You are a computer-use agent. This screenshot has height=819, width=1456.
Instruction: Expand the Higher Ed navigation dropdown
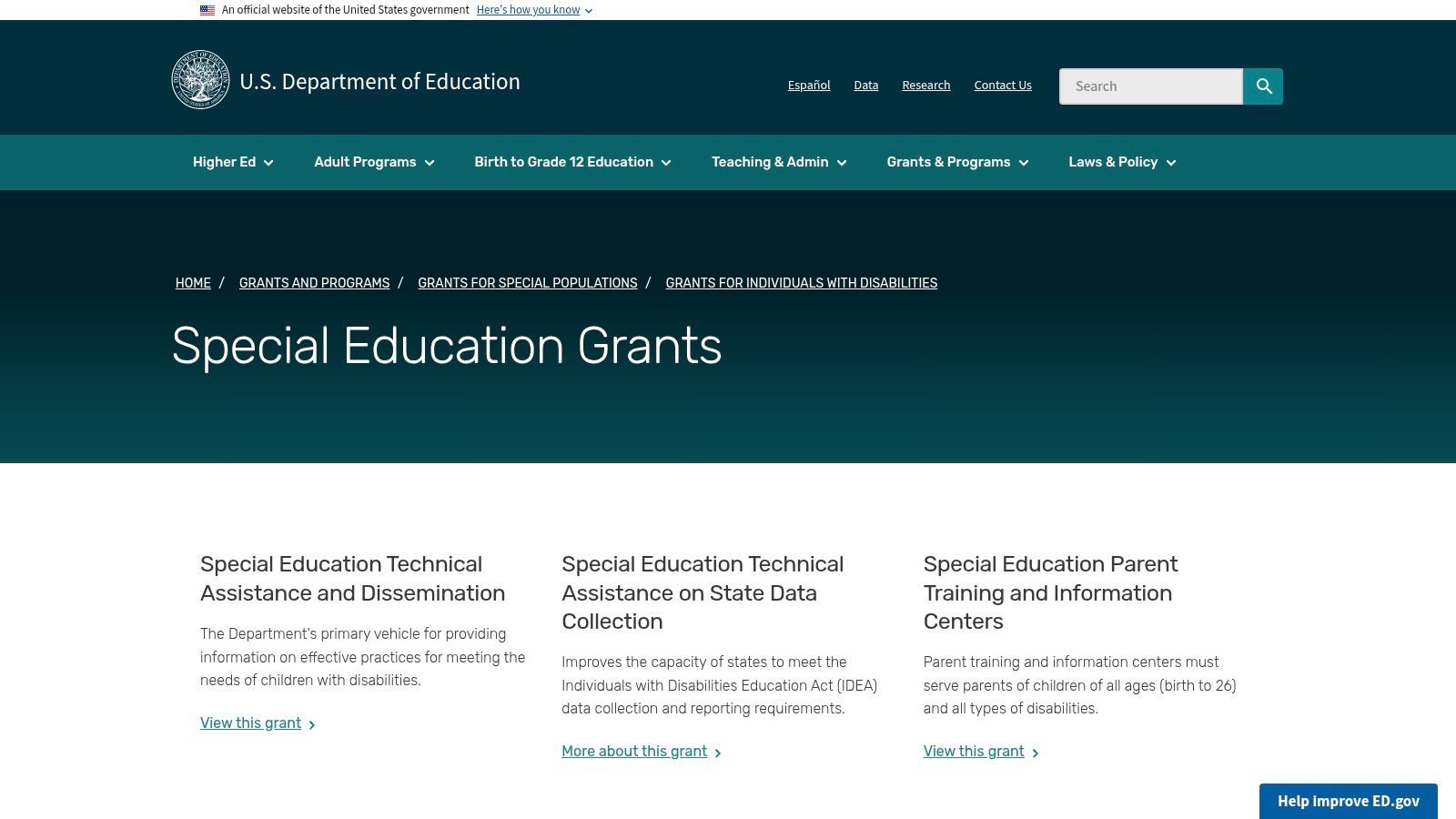(x=232, y=162)
